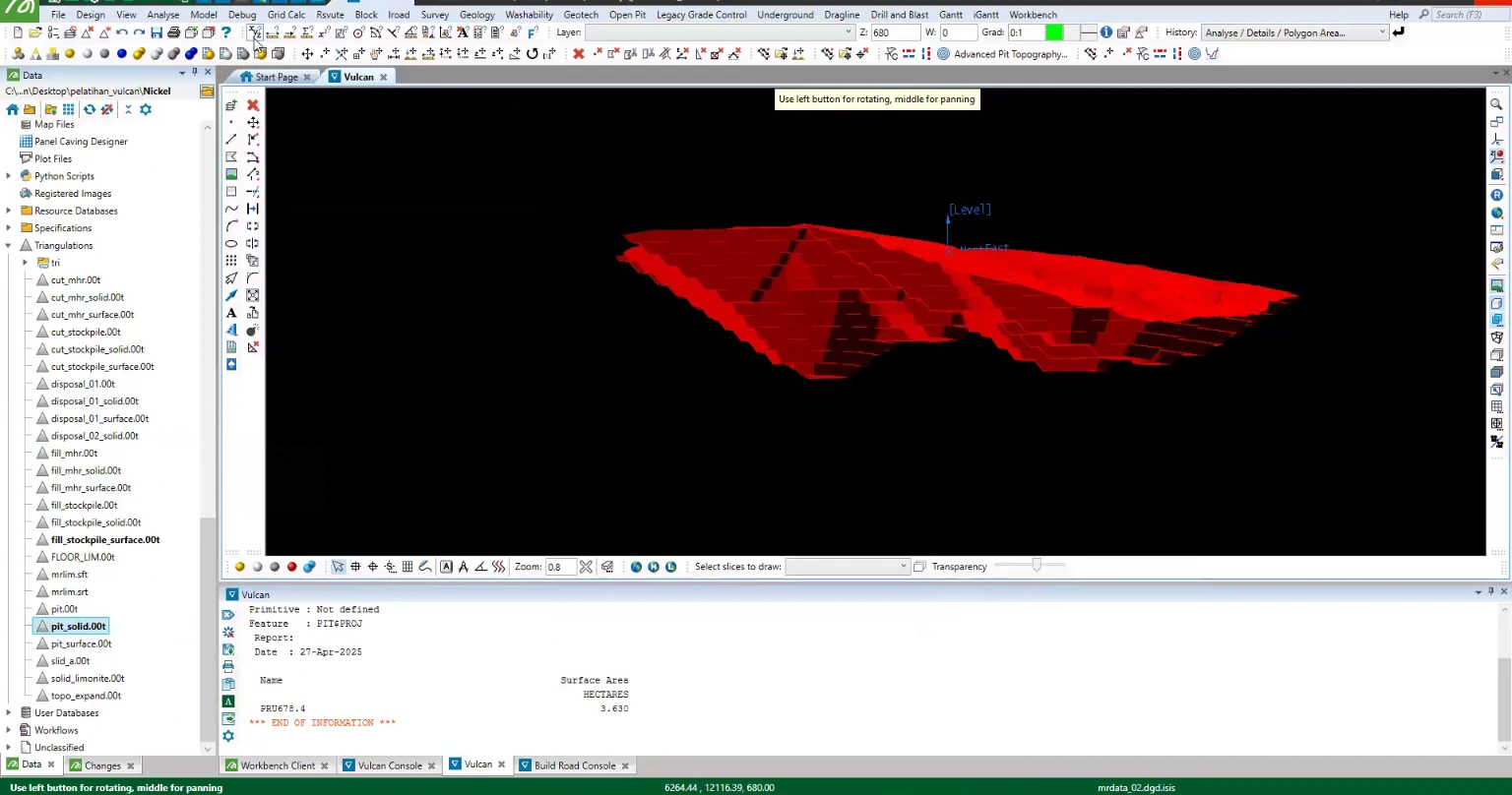Screen dimensions: 1512x795
Task: Select the text 'A' tool in the design toolbar
Action: point(231,313)
